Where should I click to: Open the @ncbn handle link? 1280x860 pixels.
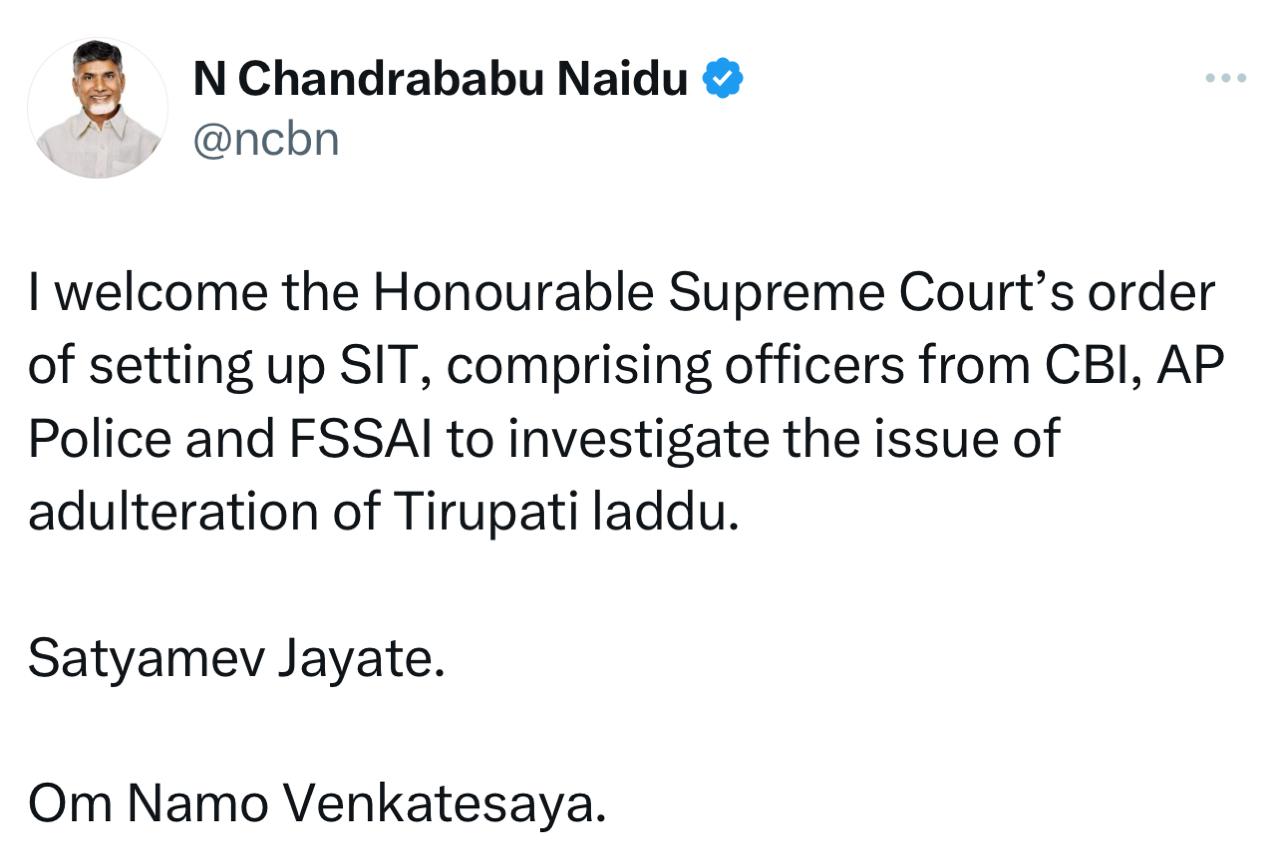click(266, 140)
